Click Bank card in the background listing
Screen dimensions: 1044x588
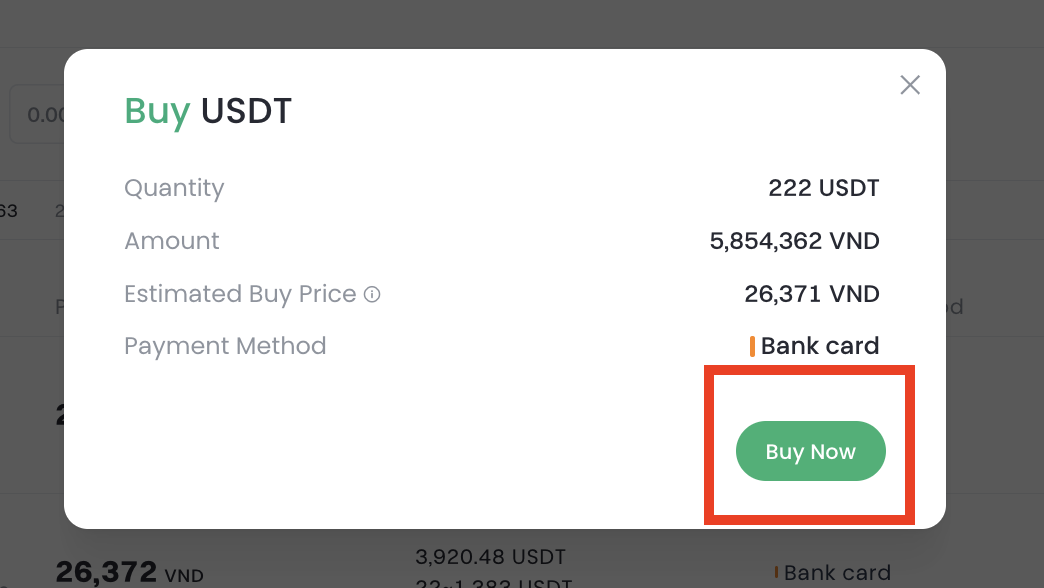point(837,573)
